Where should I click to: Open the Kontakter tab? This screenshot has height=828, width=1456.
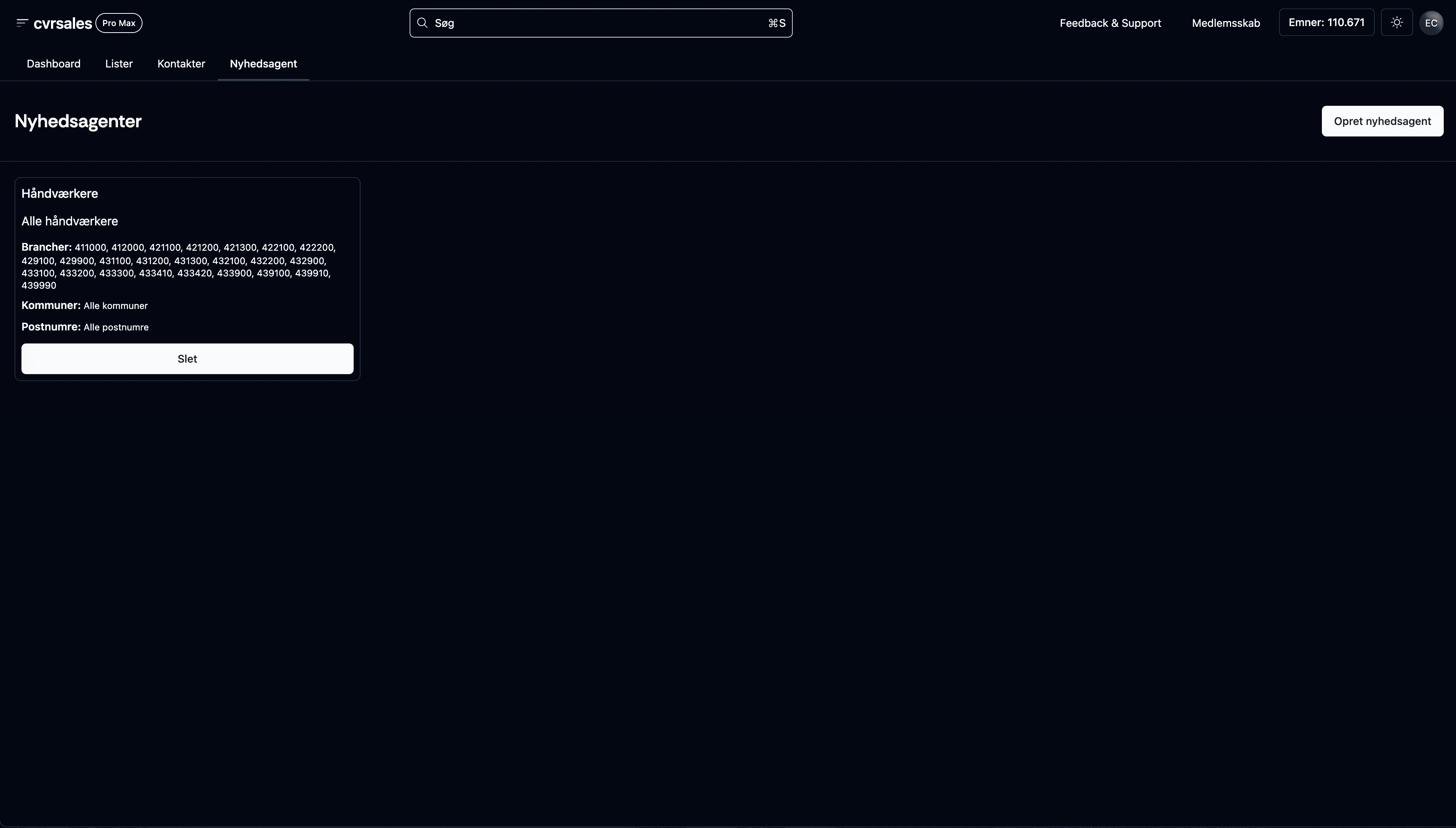coord(181,64)
